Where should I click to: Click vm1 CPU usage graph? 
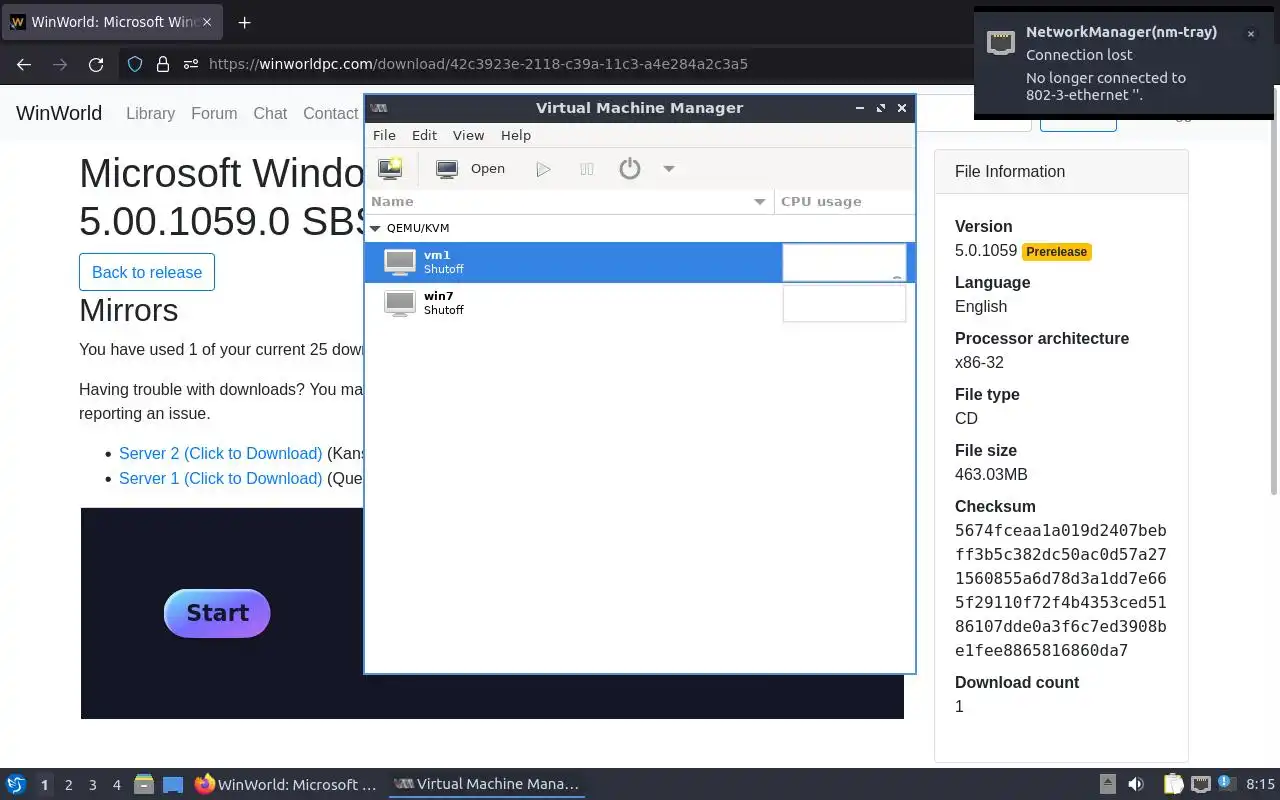[844, 262]
